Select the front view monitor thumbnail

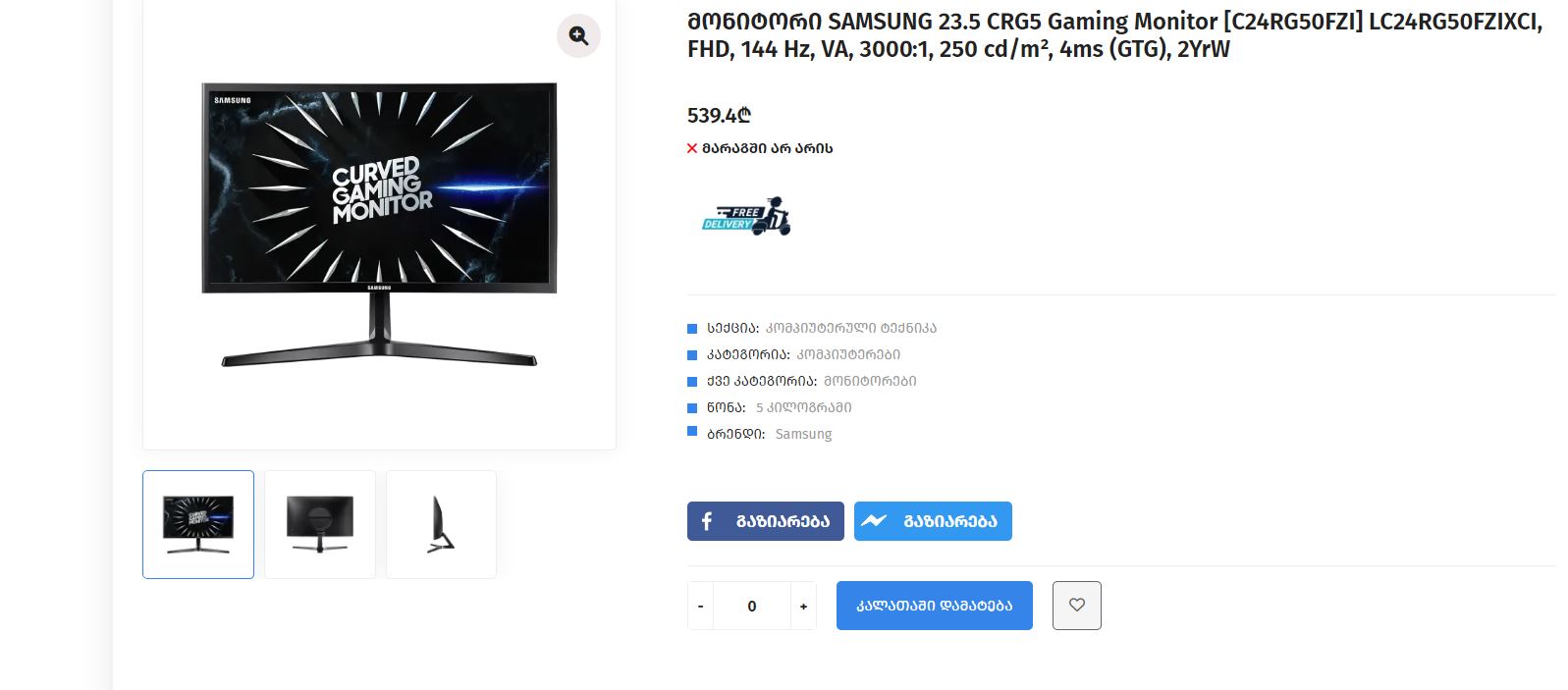(198, 524)
